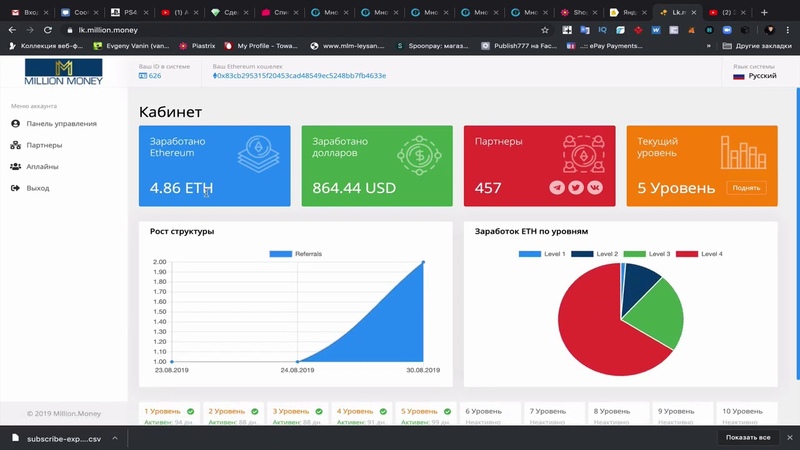Viewport: 800px width, 450px height.
Task: Select Выход to log out
Action: click(30, 188)
